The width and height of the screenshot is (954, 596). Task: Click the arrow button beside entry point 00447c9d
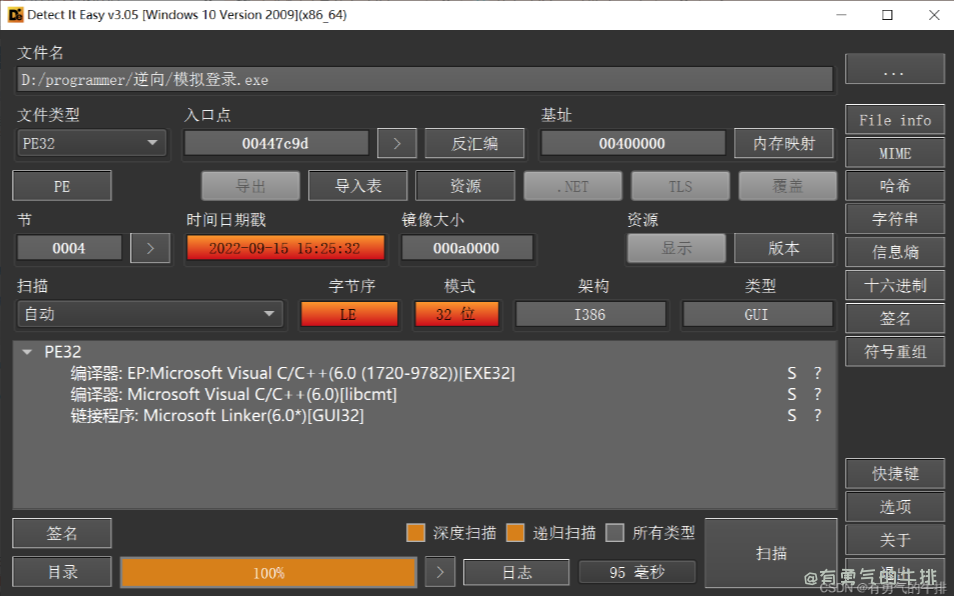[x=397, y=144]
